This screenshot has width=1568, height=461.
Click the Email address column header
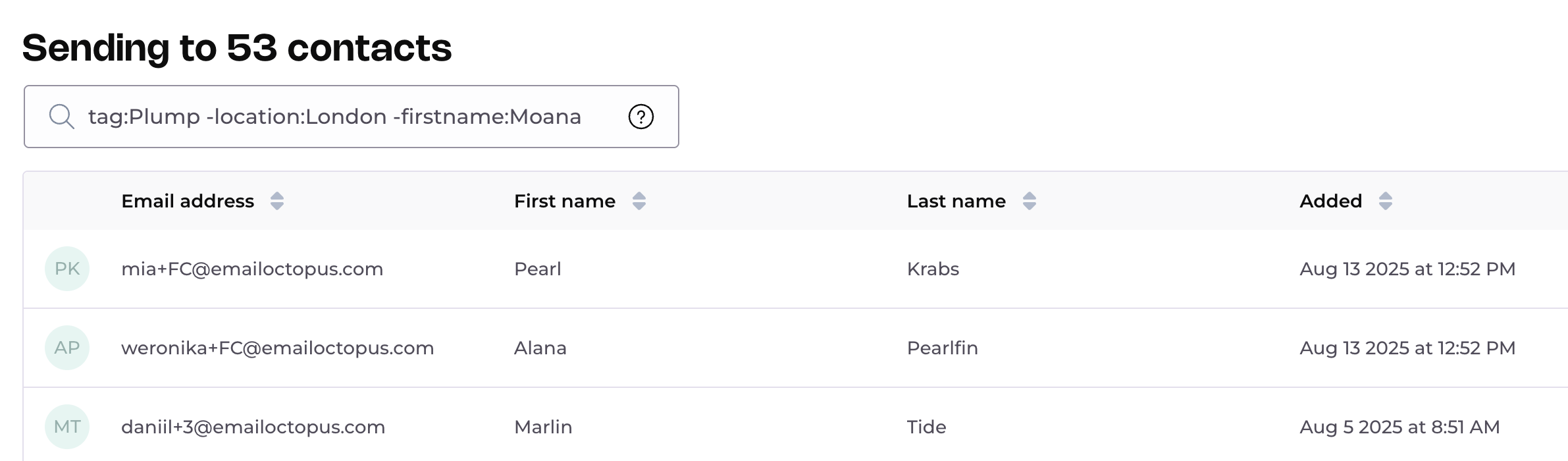[188, 201]
